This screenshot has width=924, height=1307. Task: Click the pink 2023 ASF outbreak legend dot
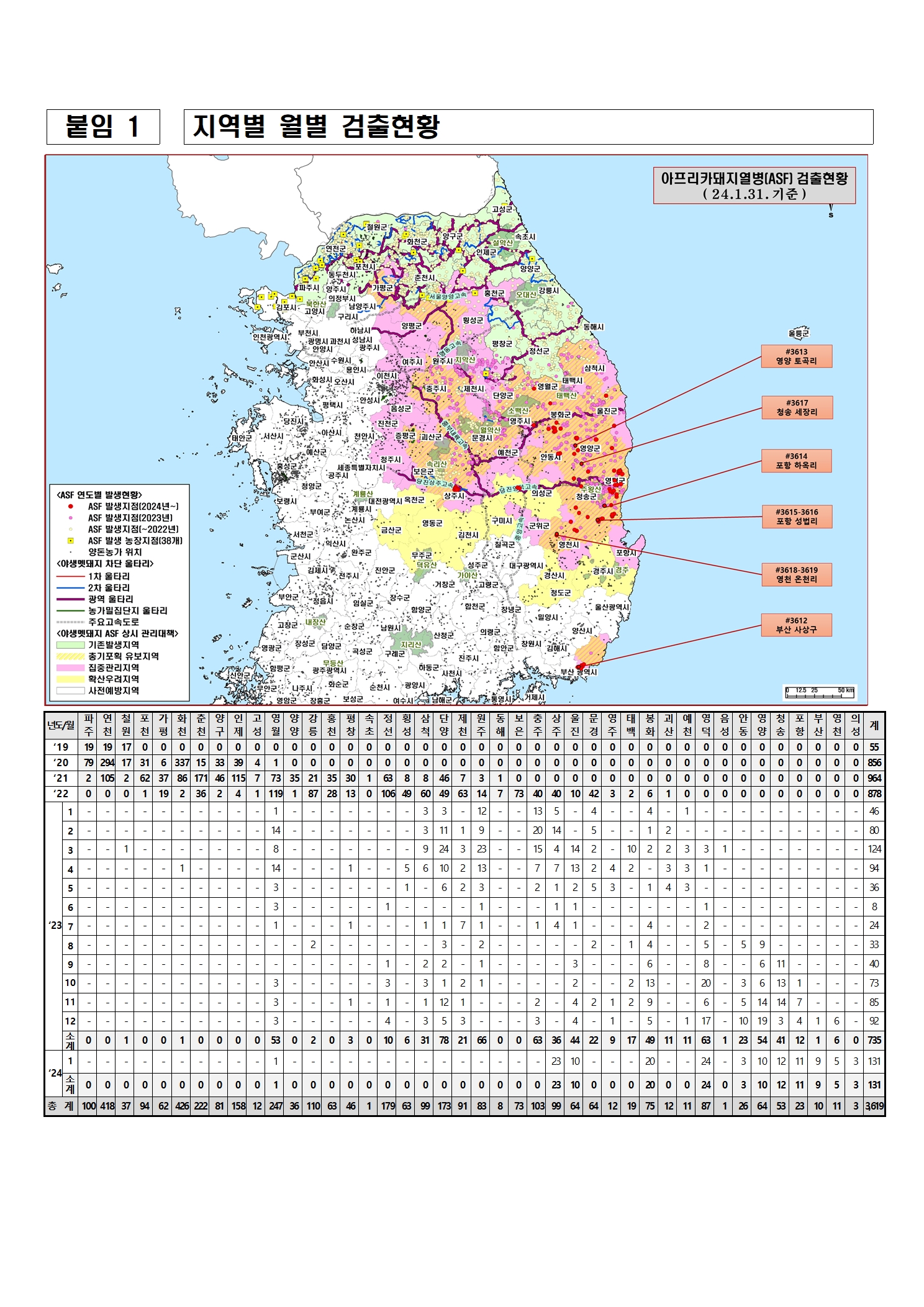71,518
